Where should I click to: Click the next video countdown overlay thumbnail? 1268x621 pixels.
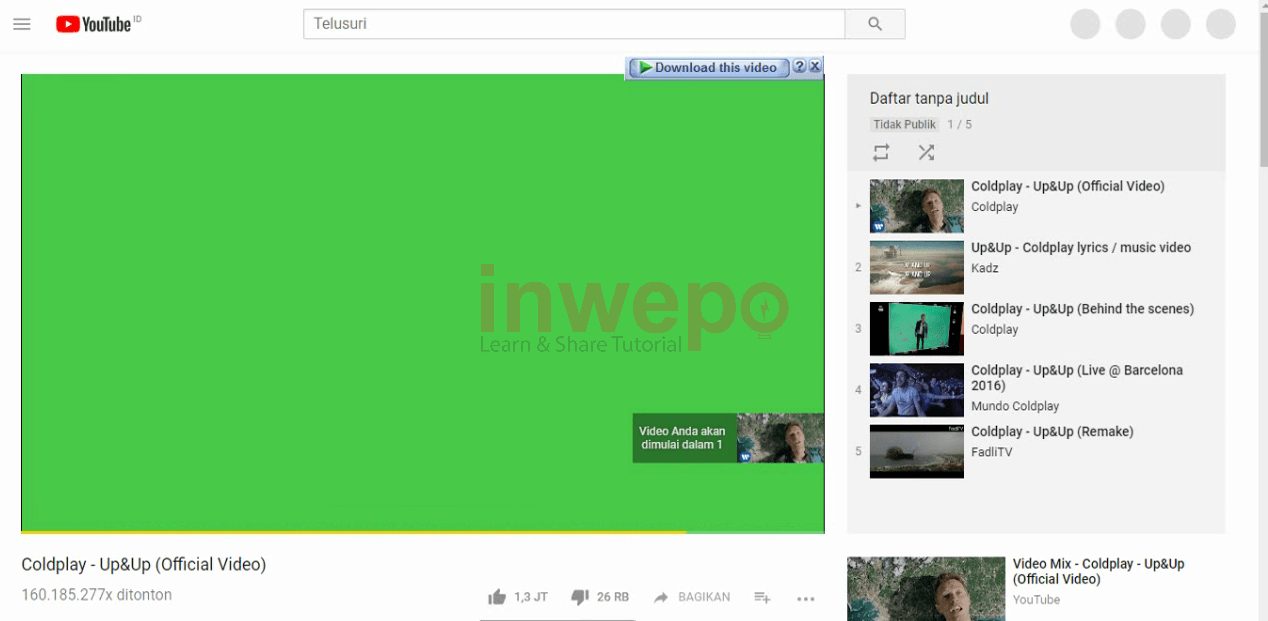pos(780,438)
